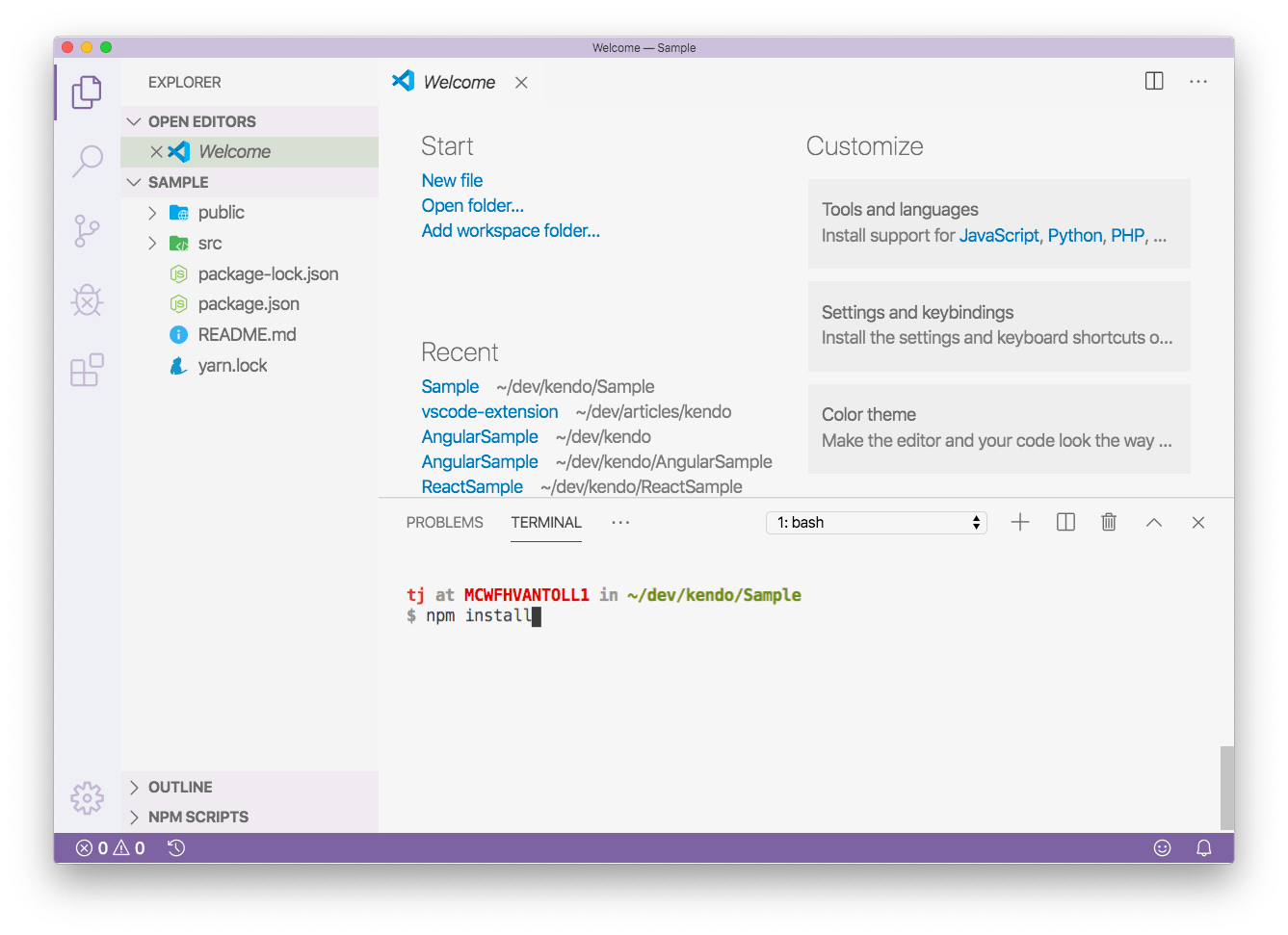The width and height of the screenshot is (1288, 935).
Task: Switch to the Terminal tab
Action: [546, 522]
